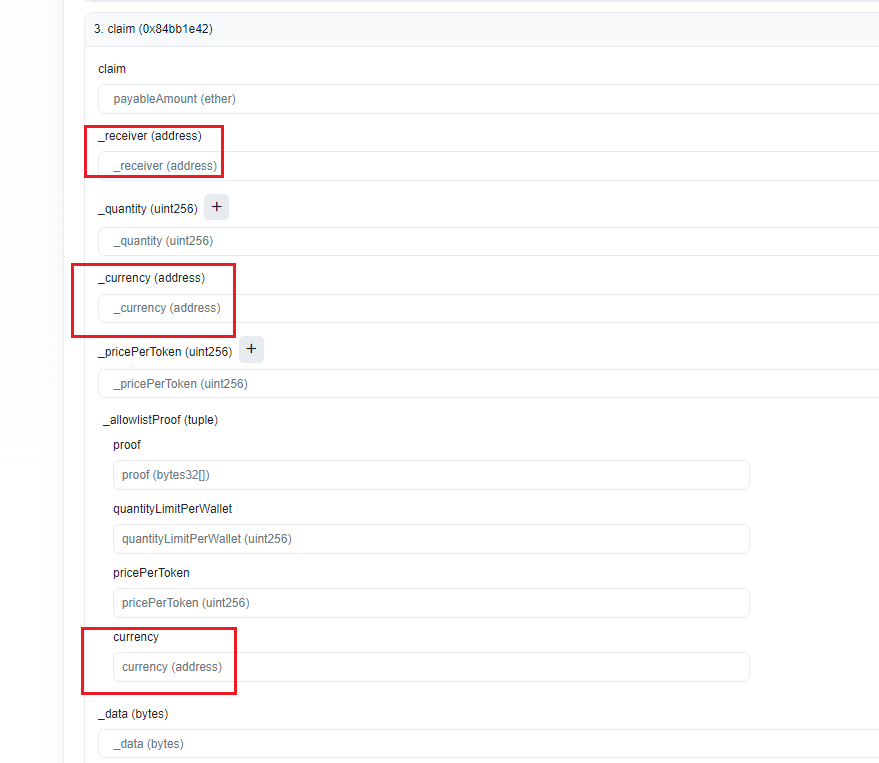879x763 pixels.
Task: Click the plus icon next to _pricePerToken (uint256)
Action: coord(252,350)
